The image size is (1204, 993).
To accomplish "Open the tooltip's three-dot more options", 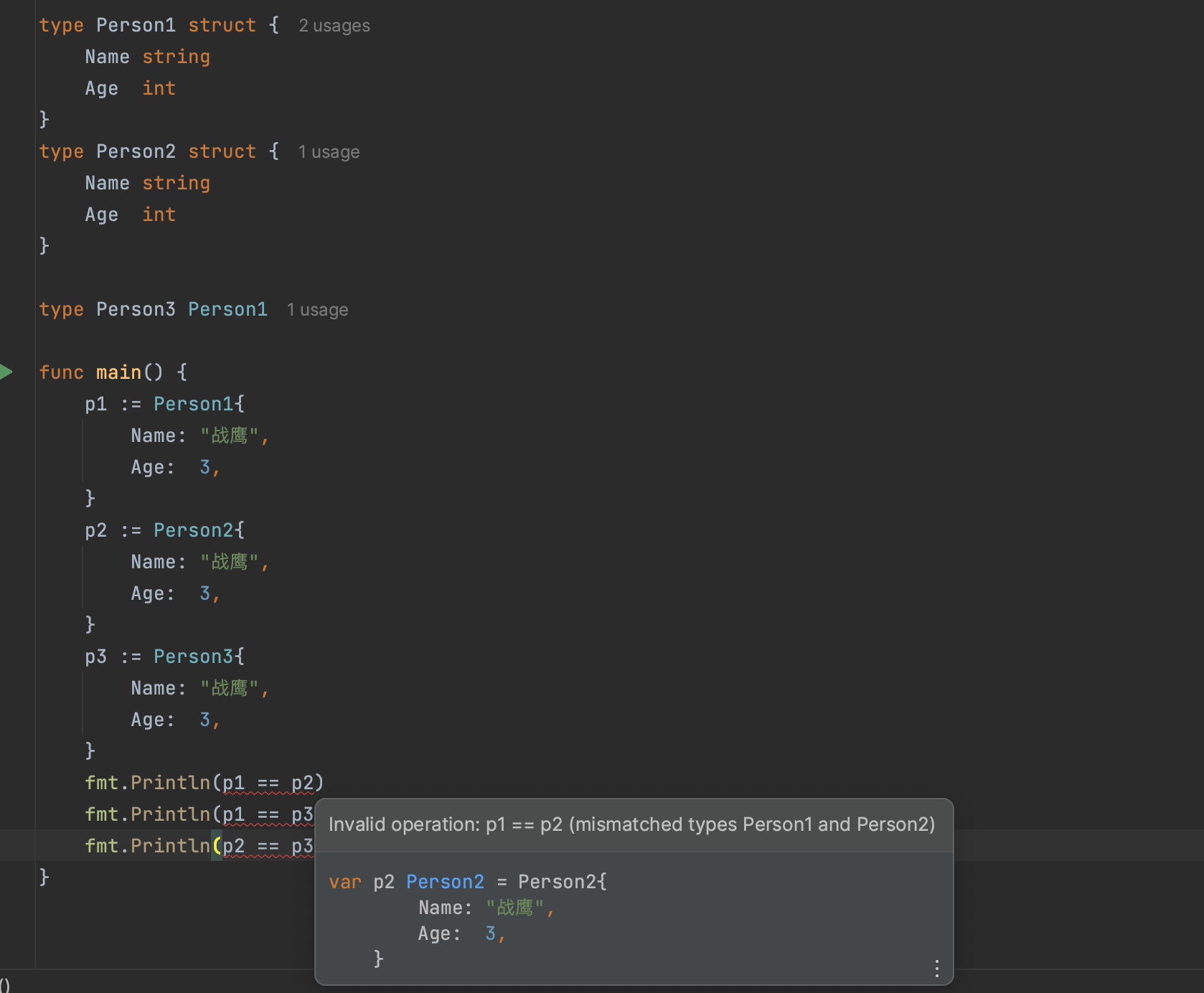I will 936,969.
